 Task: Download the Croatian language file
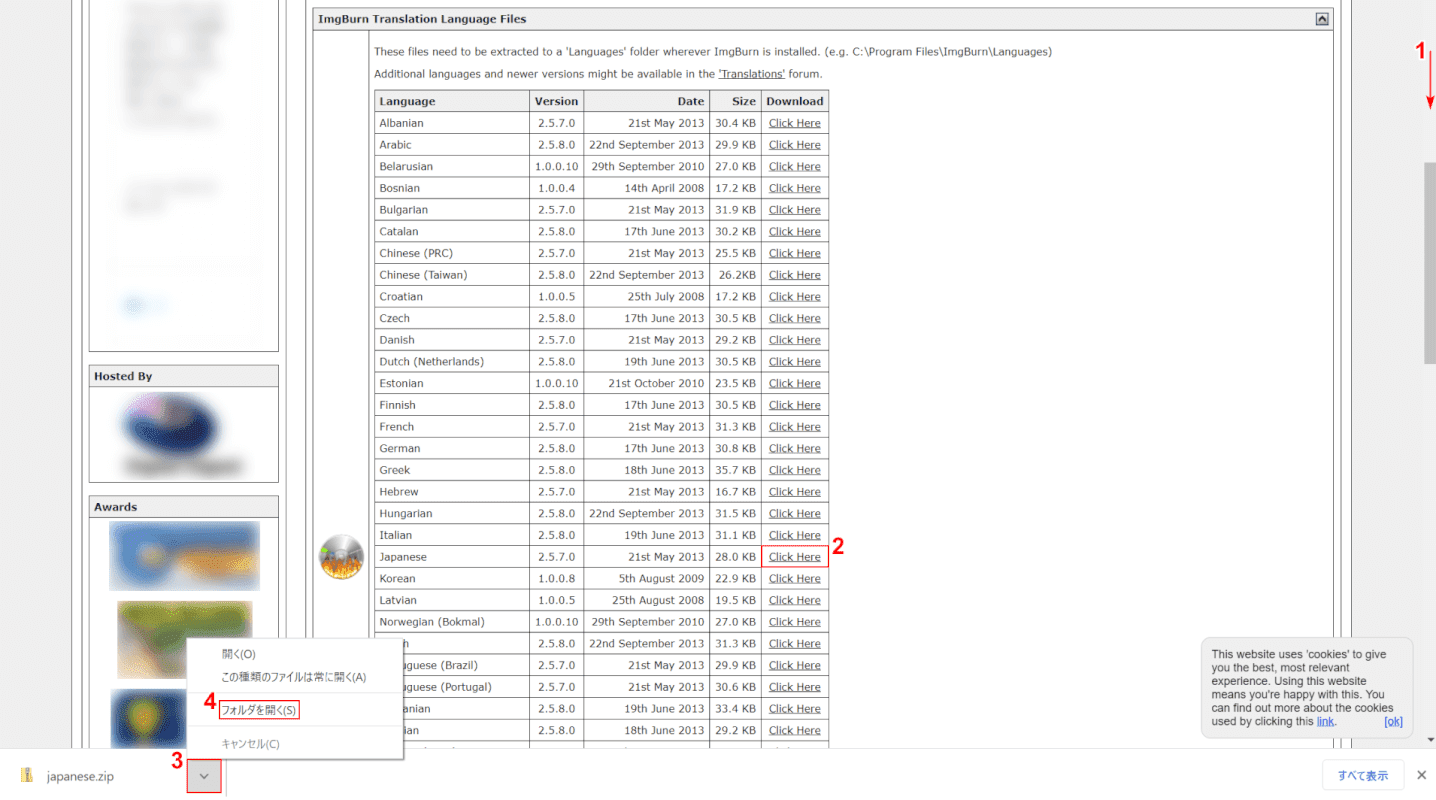point(795,297)
